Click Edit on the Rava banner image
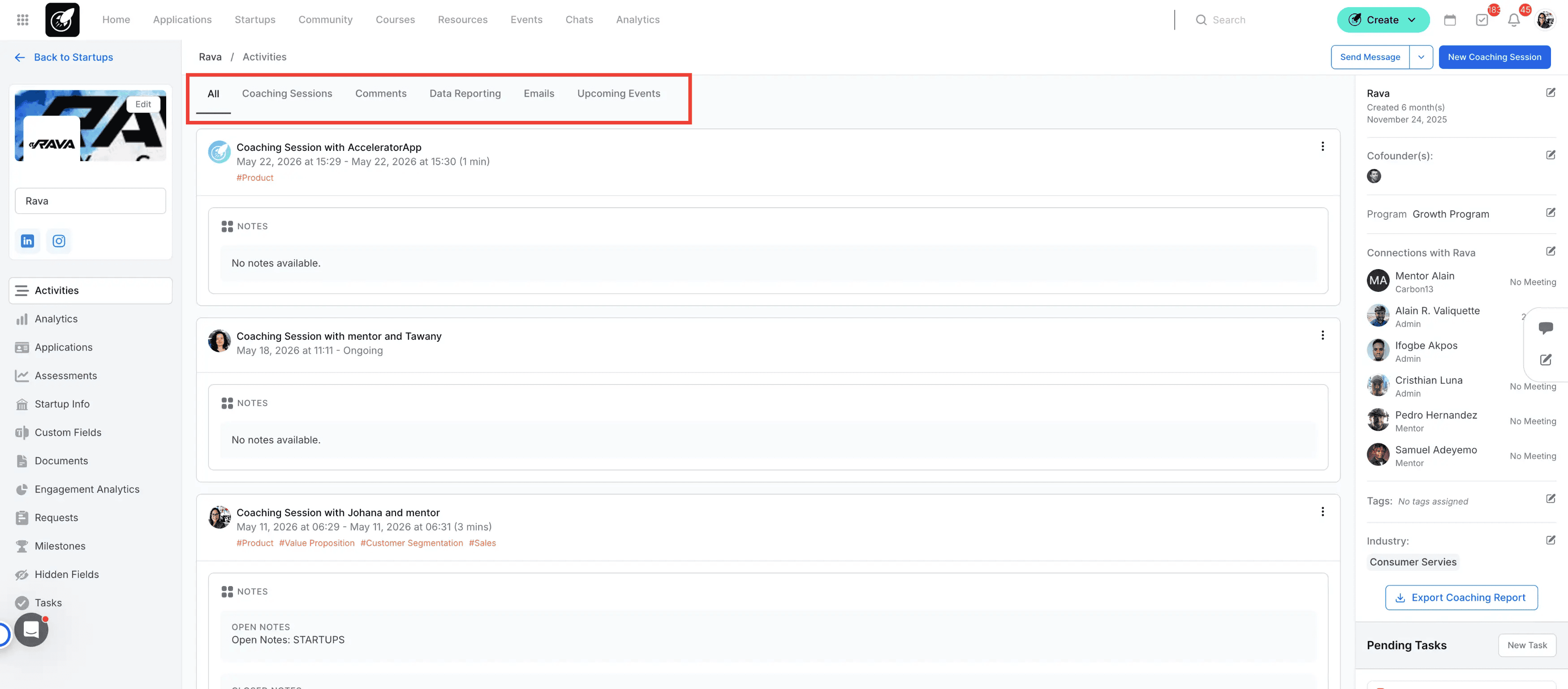Image resolution: width=1568 pixels, height=689 pixels. (143, 104)
